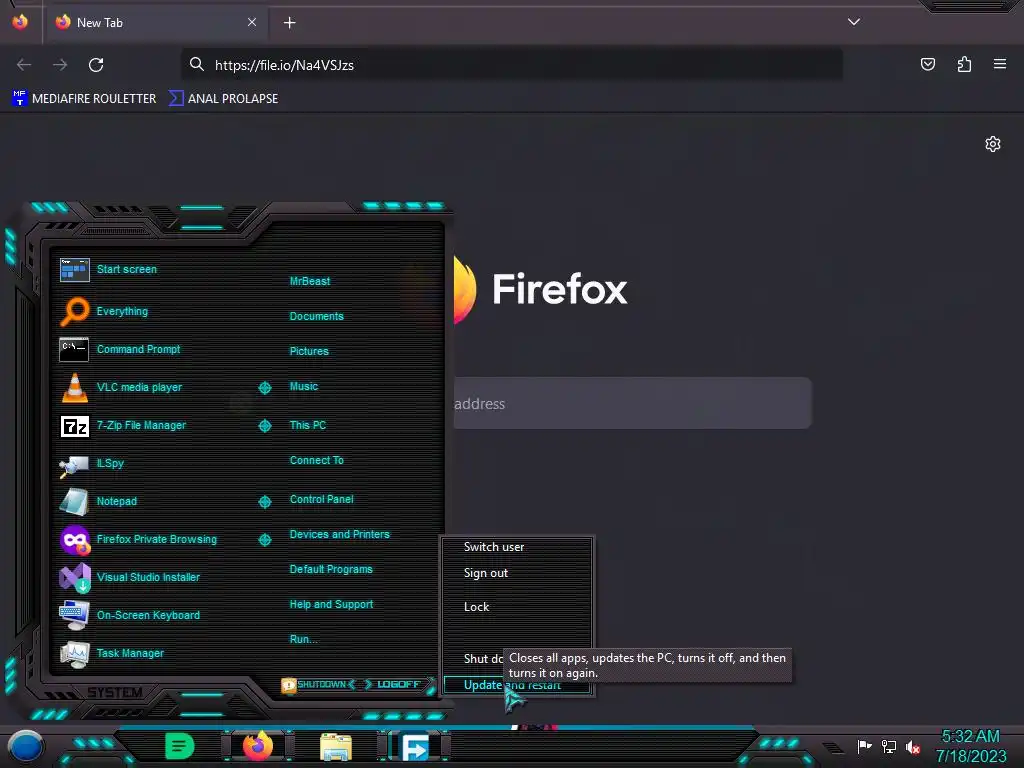Switch to the New Tab tab
This screenshot has width=1024, height=768.
pyautogui.click(x=155, y=22)
